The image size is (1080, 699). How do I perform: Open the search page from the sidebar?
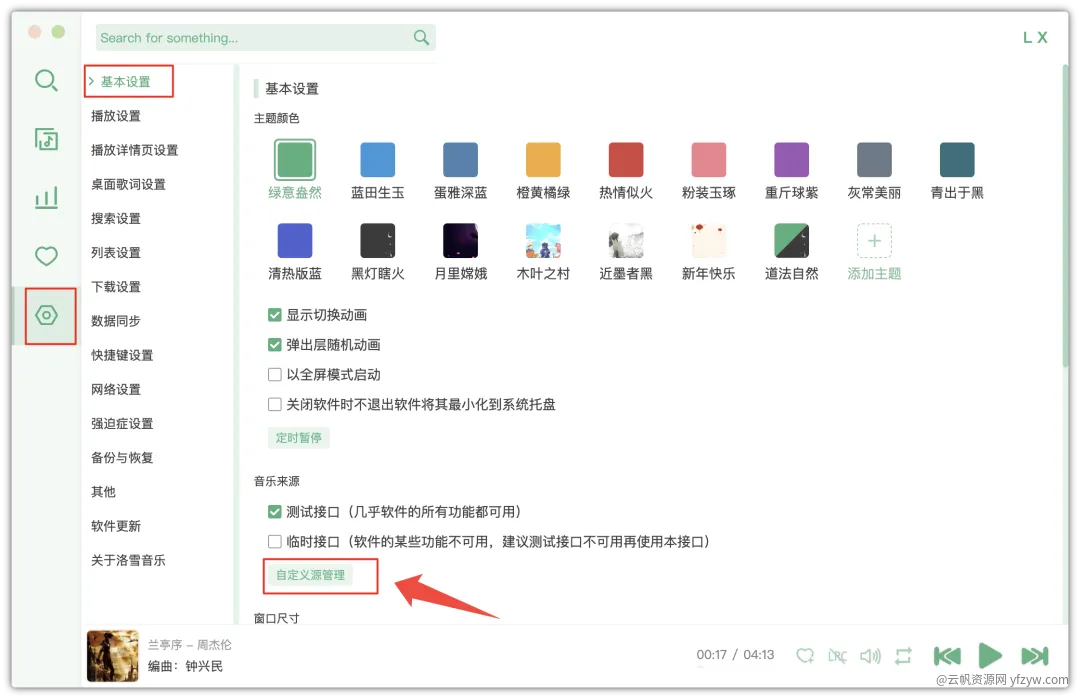click(x=46, y=80)
